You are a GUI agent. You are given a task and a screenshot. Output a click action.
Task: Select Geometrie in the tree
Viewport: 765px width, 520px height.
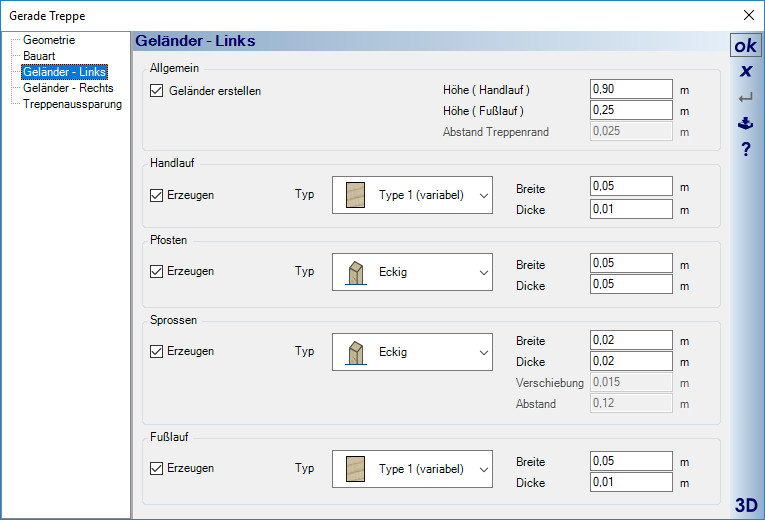click(x=49, y=40)
